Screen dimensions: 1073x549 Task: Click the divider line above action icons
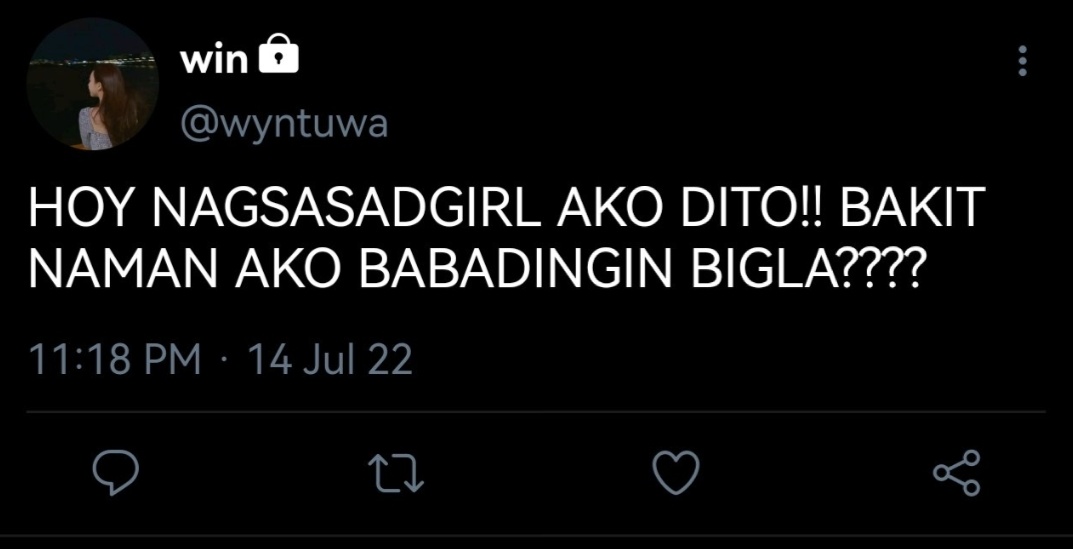(536, 412)
